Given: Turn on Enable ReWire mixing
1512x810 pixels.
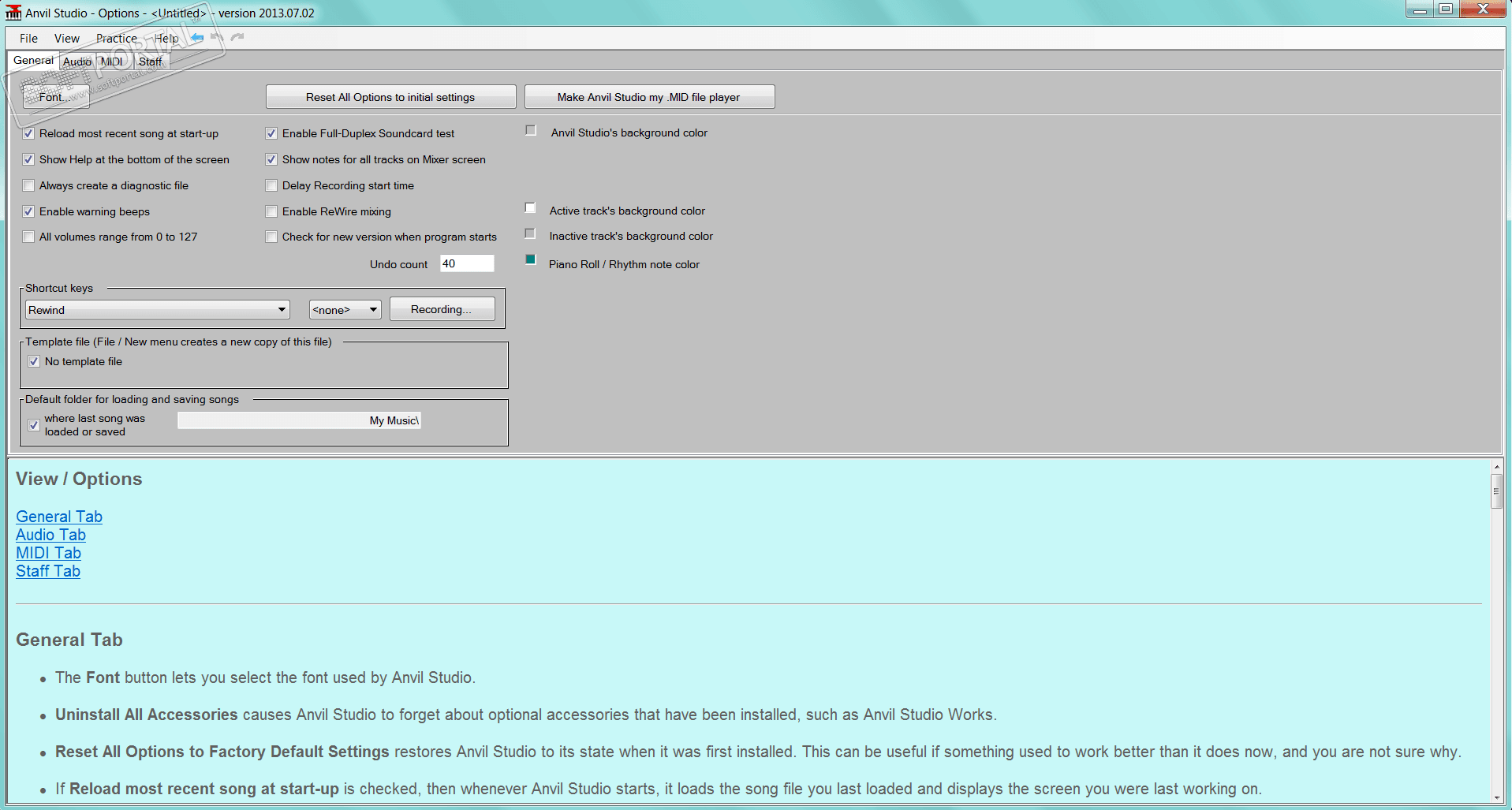Looking at the screenshot, I should tap(271, 211).
